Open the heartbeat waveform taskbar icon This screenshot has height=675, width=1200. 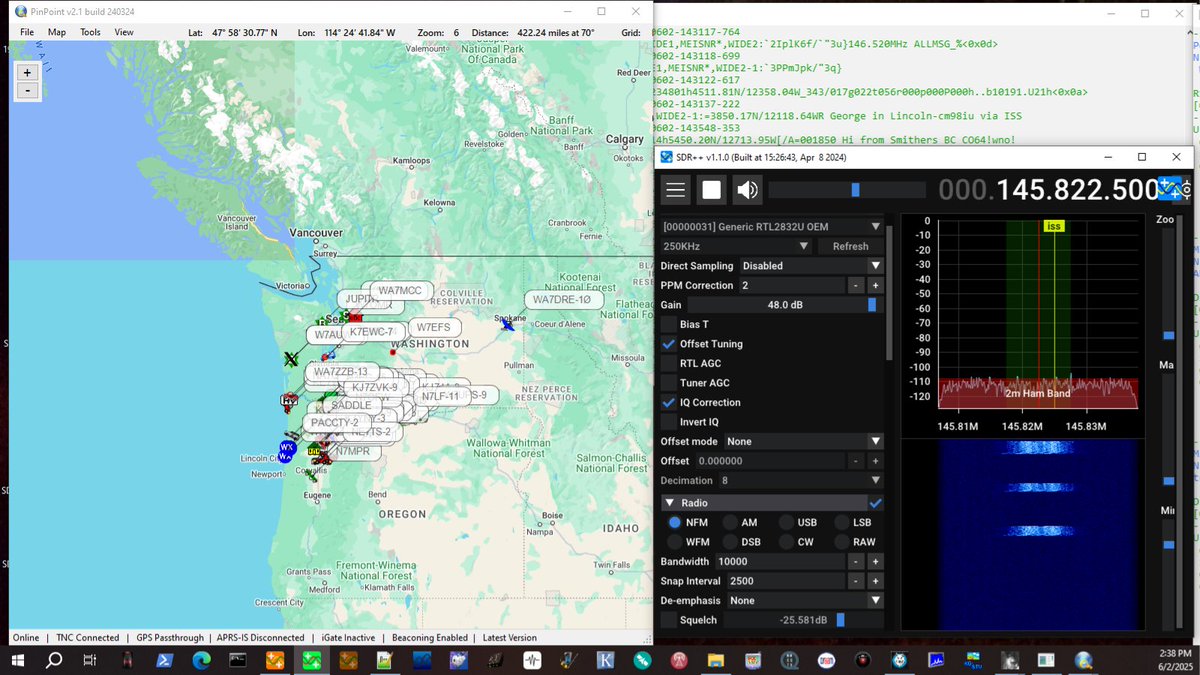coord(532,660)
